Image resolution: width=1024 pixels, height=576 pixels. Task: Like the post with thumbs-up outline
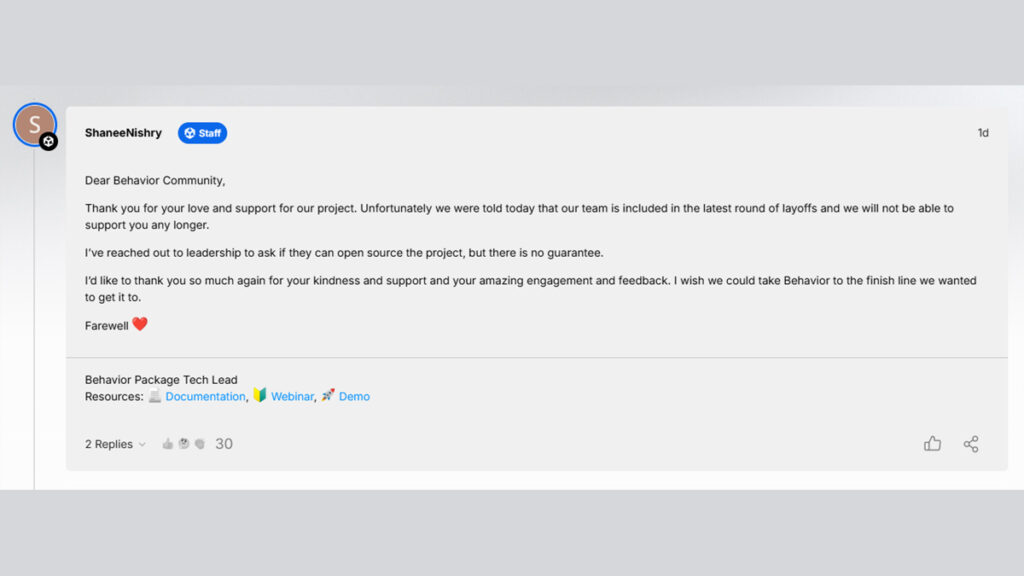(x=932, y=444)
